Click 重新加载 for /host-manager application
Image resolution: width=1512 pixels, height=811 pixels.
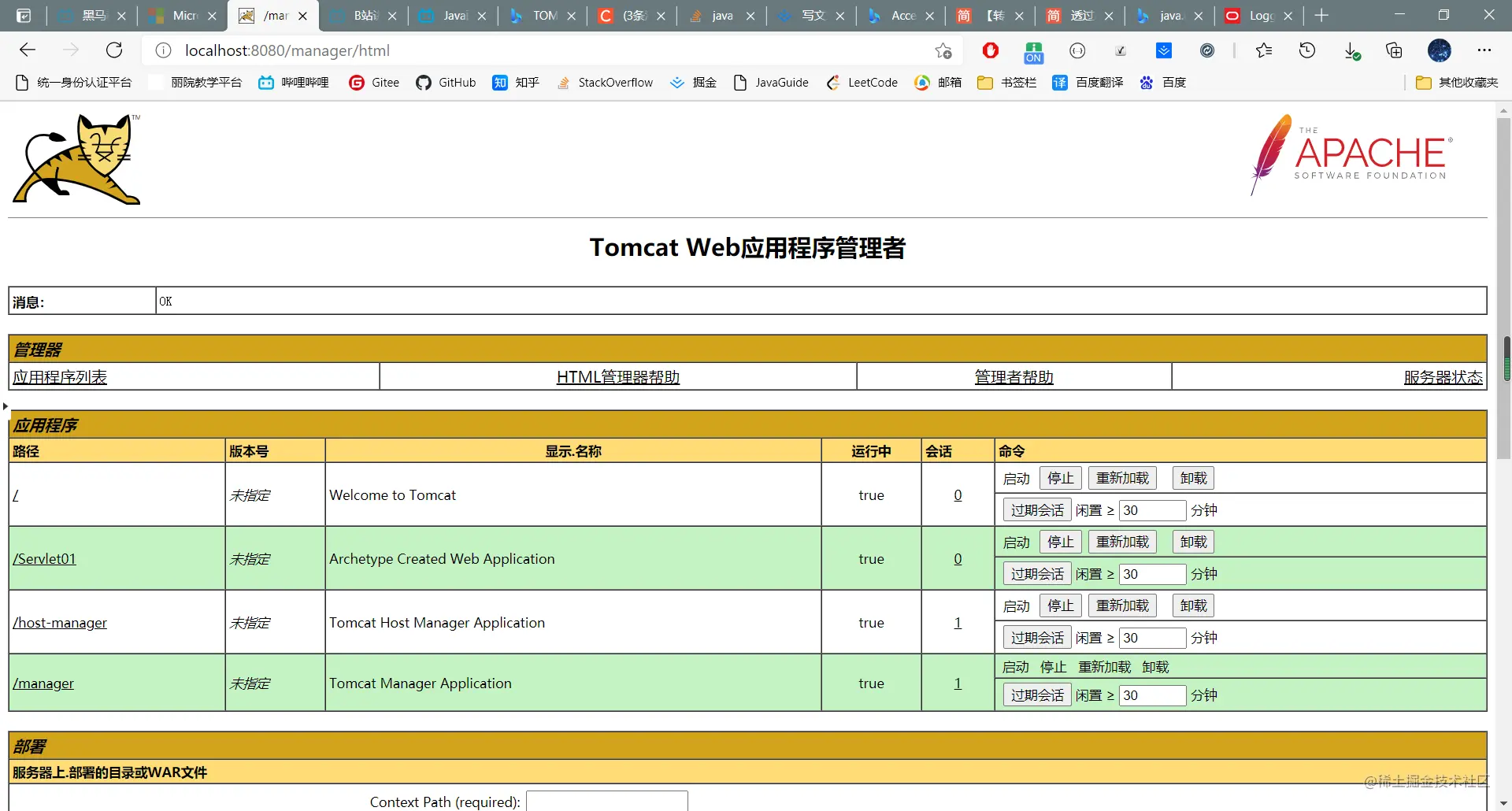coord(1122,605)
